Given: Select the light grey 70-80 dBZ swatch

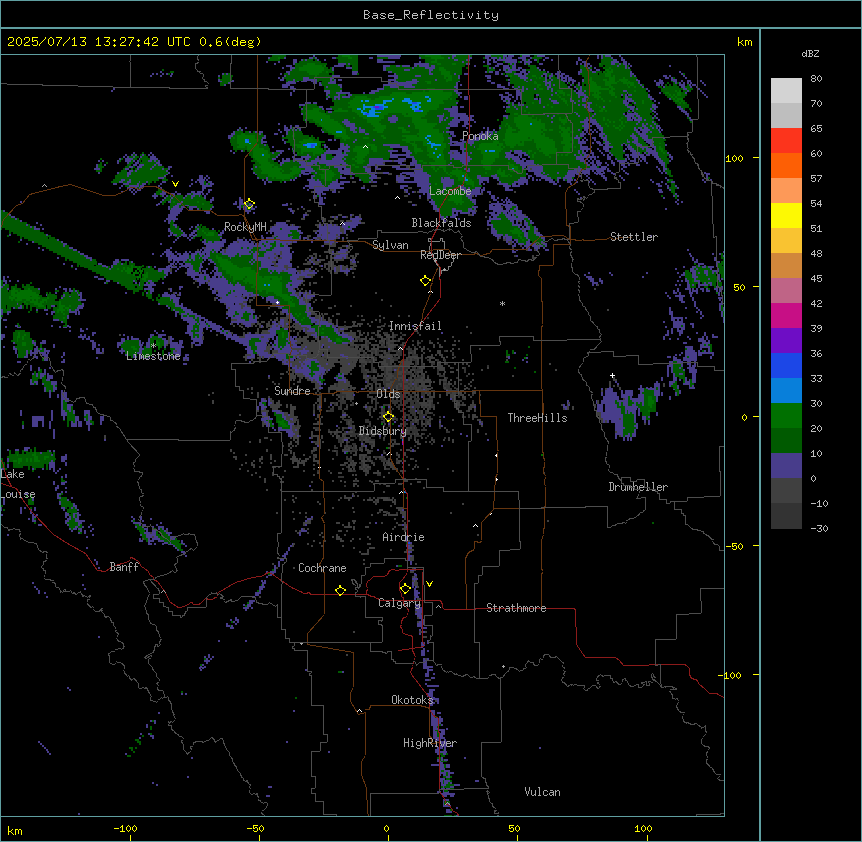Looking at the screenshot, I should 786,91.
